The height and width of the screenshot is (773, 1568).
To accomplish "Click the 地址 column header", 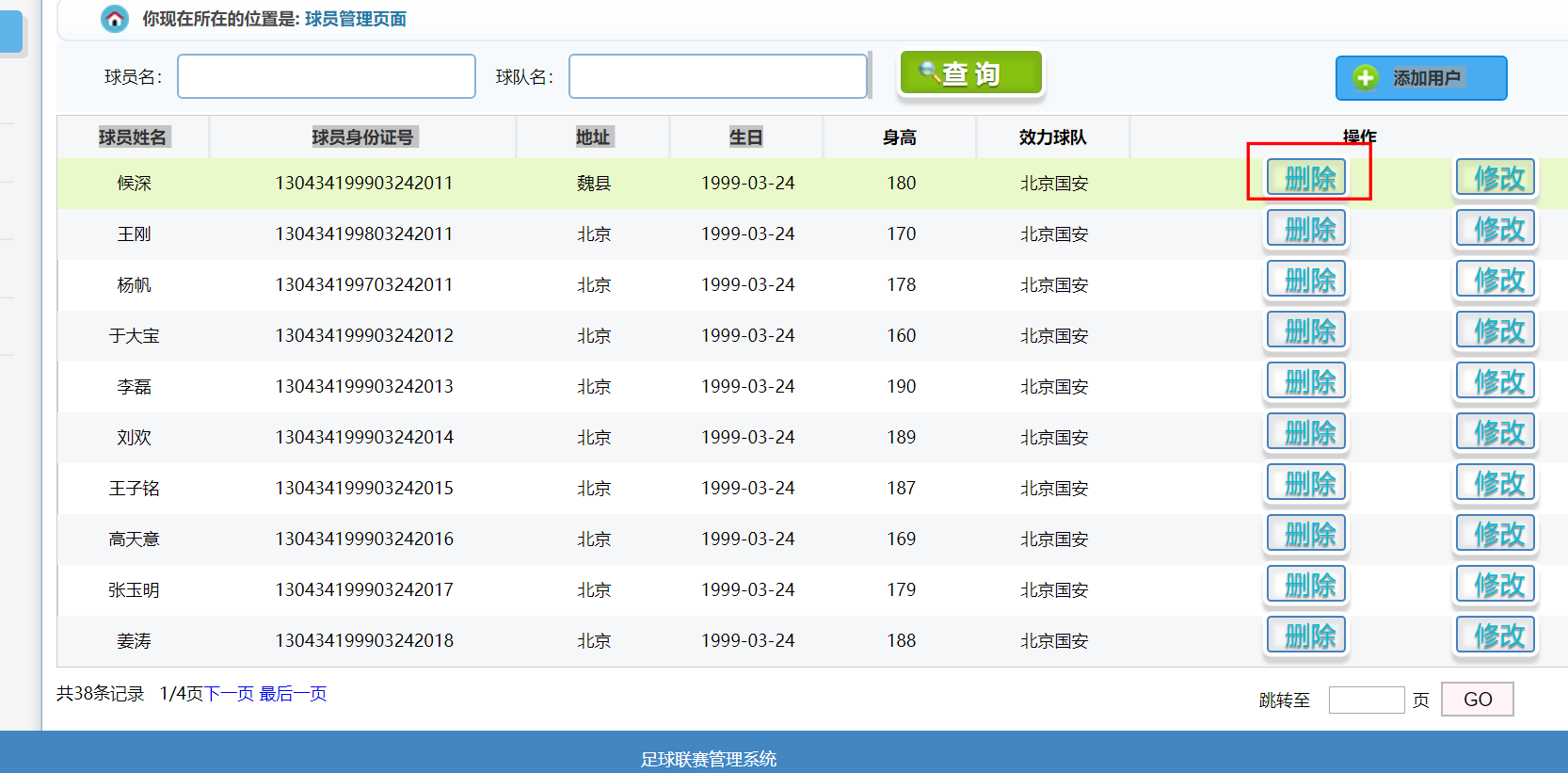I will 593,137.
